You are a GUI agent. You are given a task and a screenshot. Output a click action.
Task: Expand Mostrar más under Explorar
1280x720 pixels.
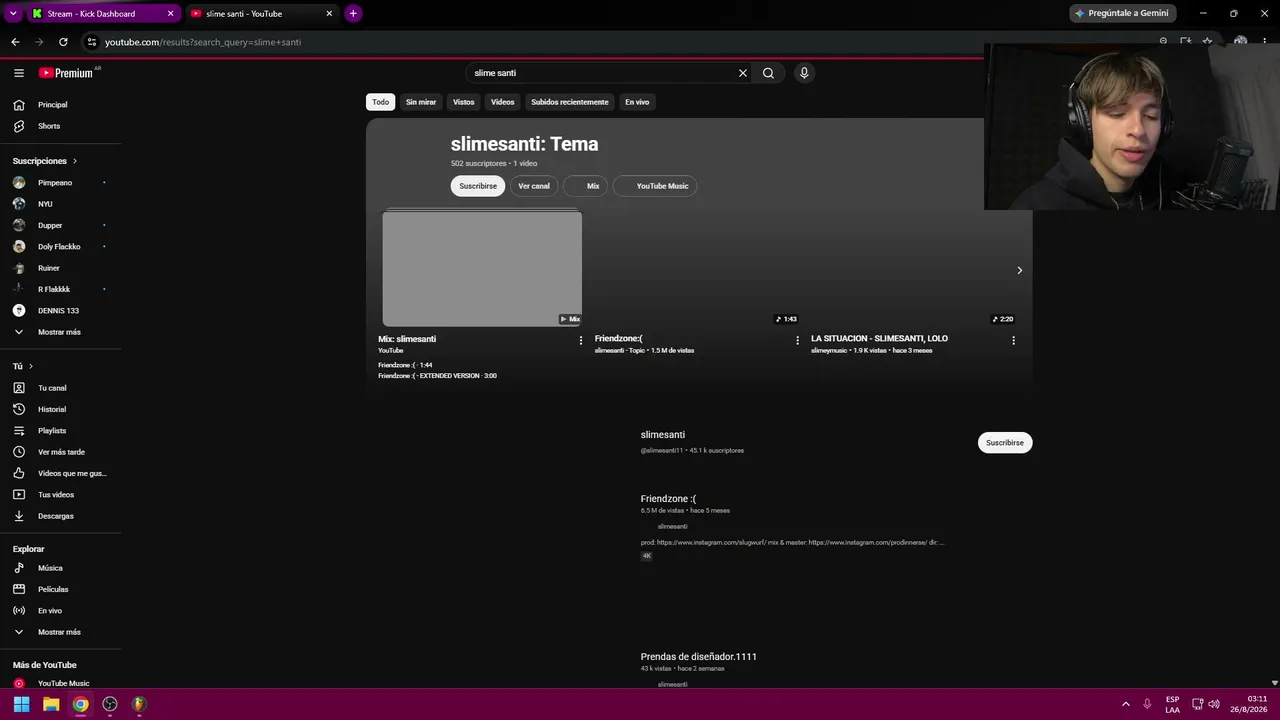(x=60, y=632)
